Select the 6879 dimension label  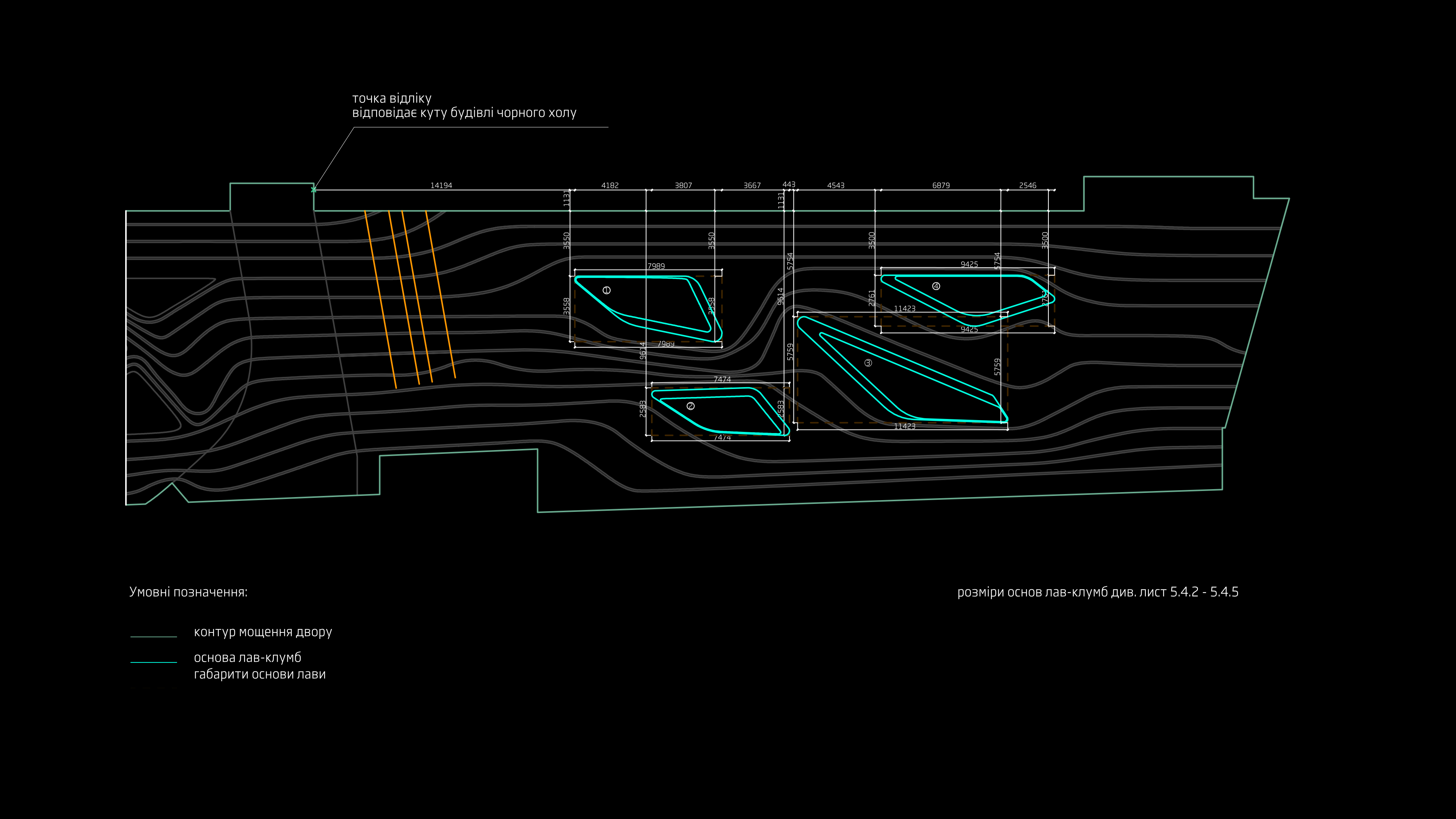tap(940, 185)
